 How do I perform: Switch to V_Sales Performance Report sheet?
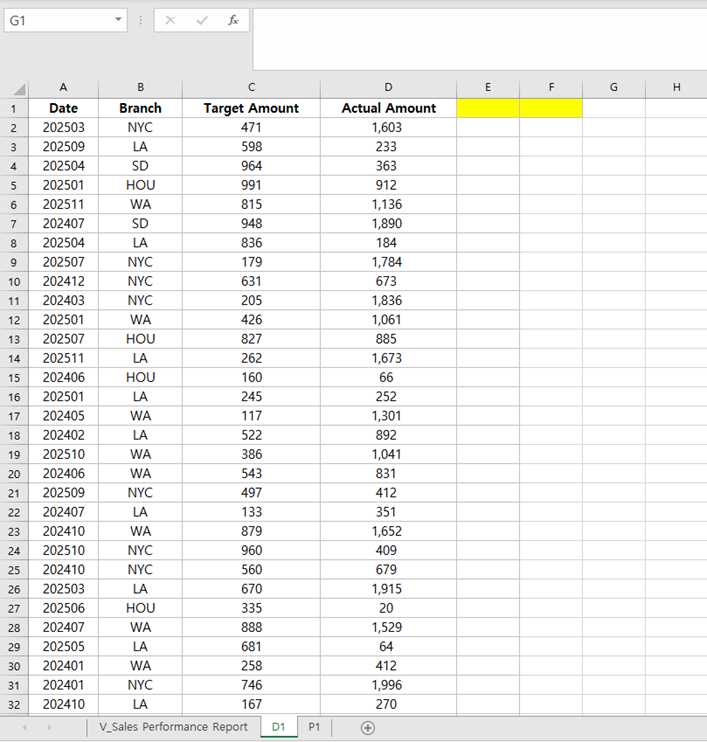pos(173,727)
